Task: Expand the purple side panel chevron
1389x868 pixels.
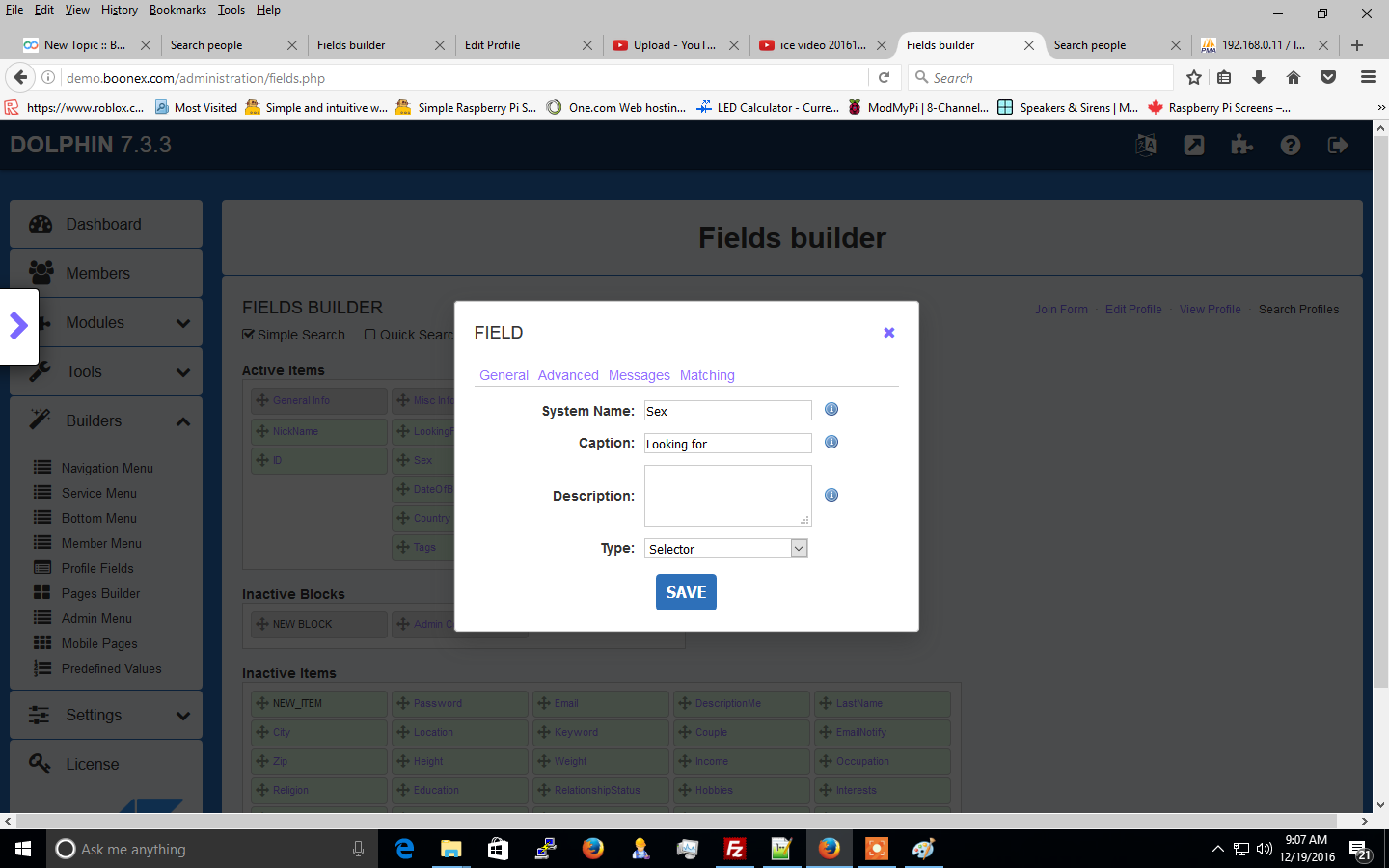Action: coord(18,326)
